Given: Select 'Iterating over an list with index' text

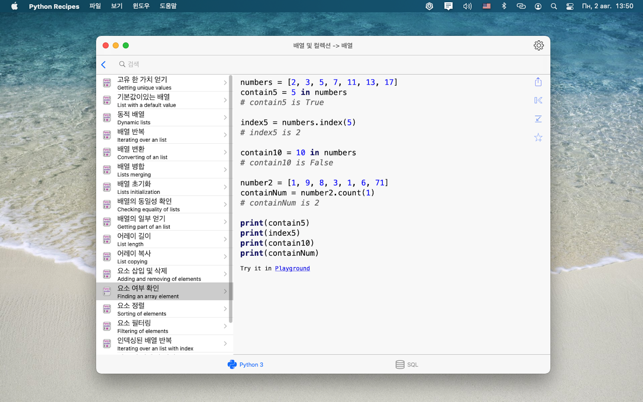Looking at the screenshot, I should [x=155, y=349].
